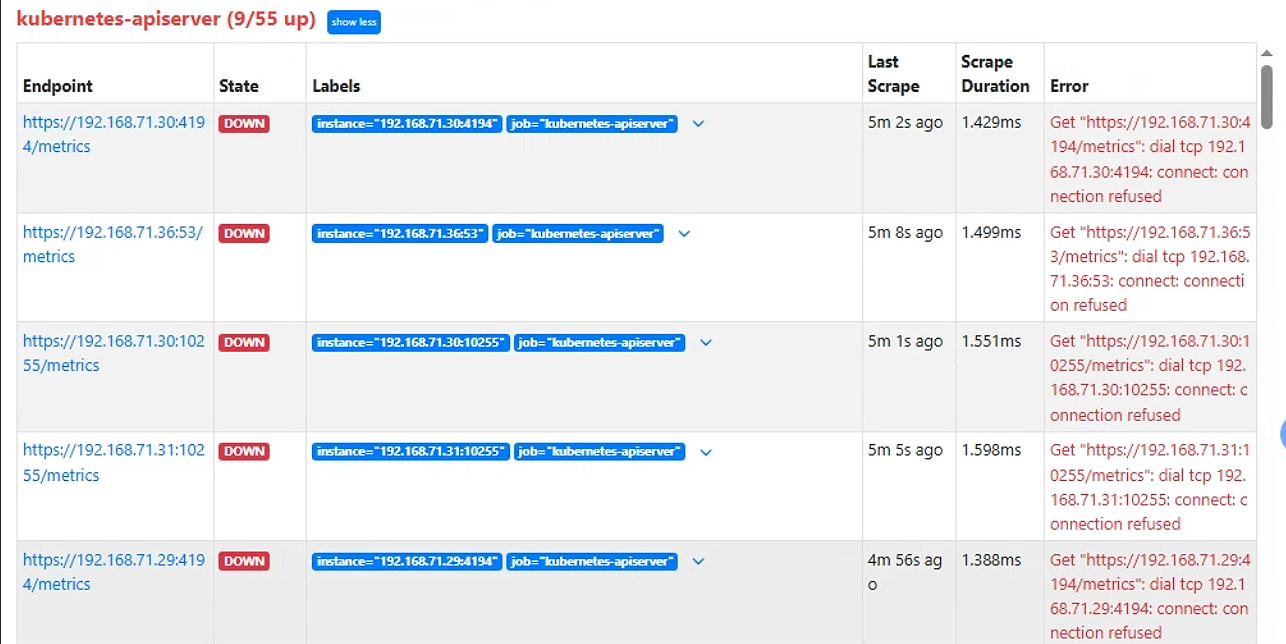
Task: Select the instance="192.168.71.36:53" label badge
Action: [400, 233]
